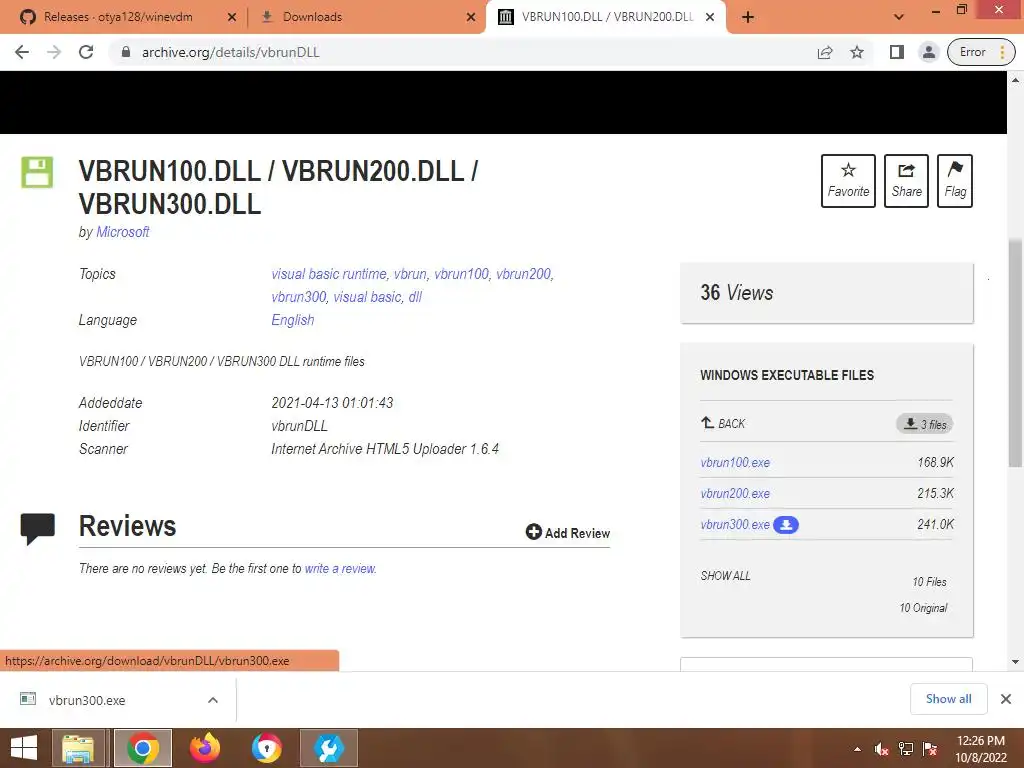
Task: Open the vbrun topic link
Action: [x=411, y=274]
